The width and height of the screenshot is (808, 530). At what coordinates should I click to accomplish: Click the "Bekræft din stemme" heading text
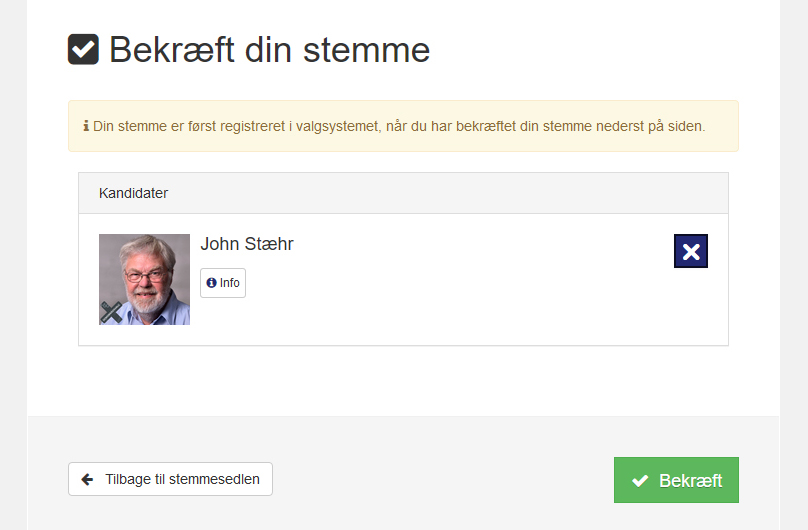pos(269,49)
